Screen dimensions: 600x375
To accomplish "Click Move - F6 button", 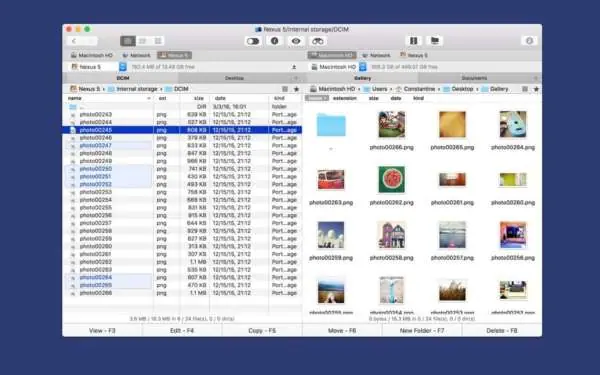I will [342, 331].
